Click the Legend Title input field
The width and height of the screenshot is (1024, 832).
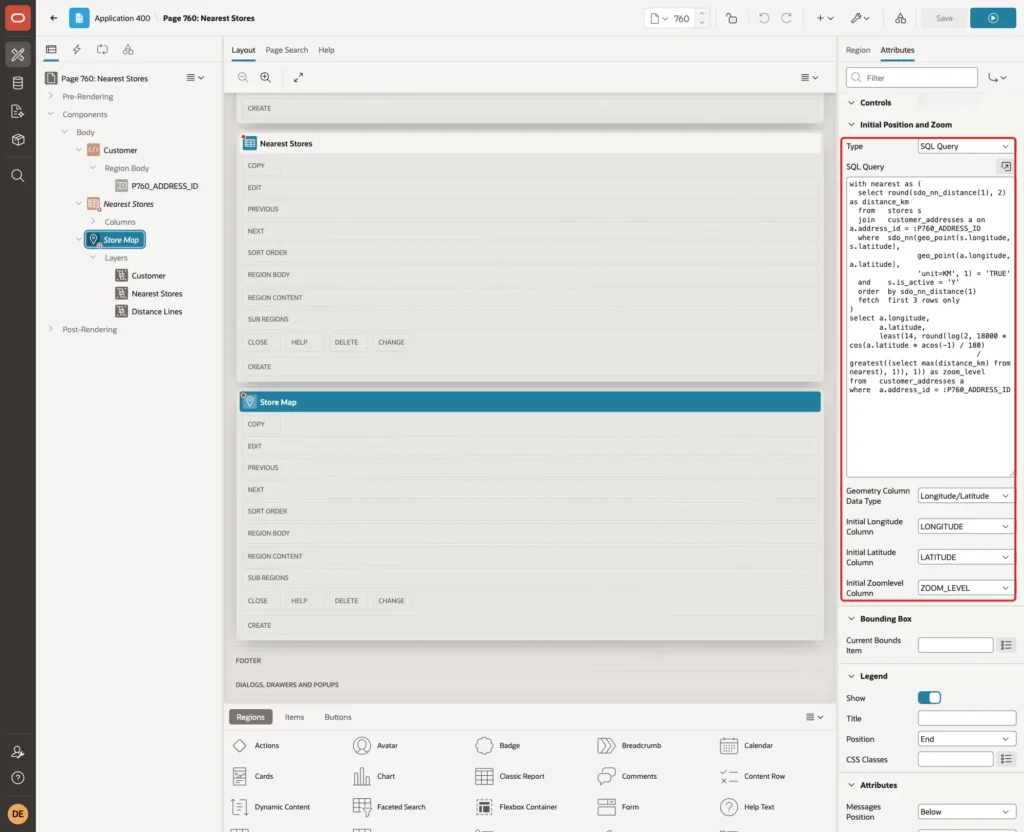pyautogui.click(x=967, y=718)
